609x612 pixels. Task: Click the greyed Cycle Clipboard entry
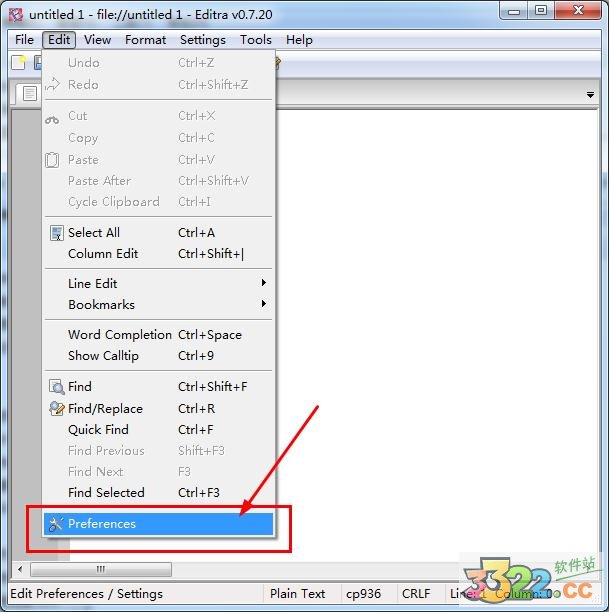[x=158, y=202]
